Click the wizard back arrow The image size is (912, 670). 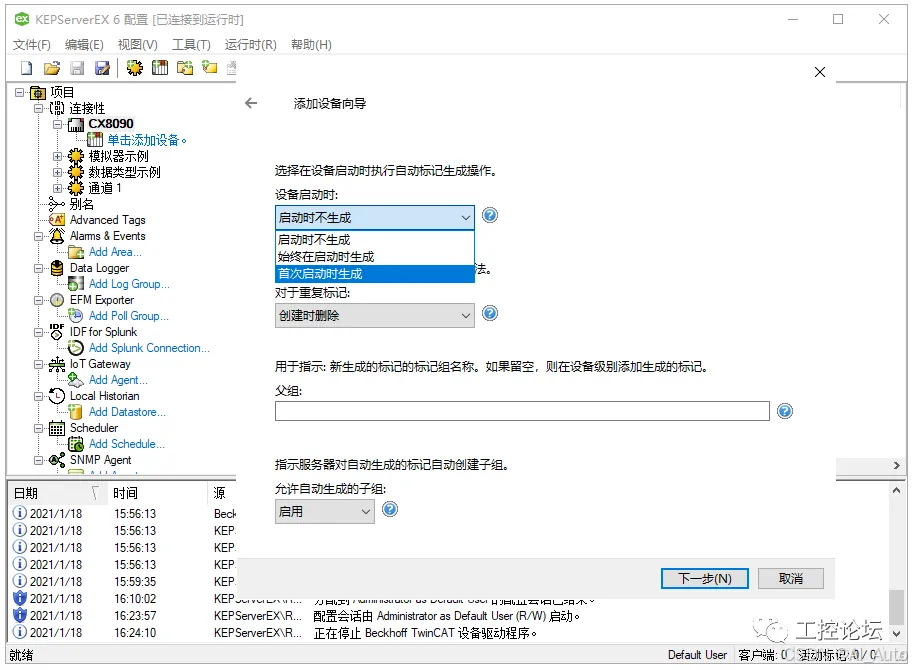click(x=251, y=104)
